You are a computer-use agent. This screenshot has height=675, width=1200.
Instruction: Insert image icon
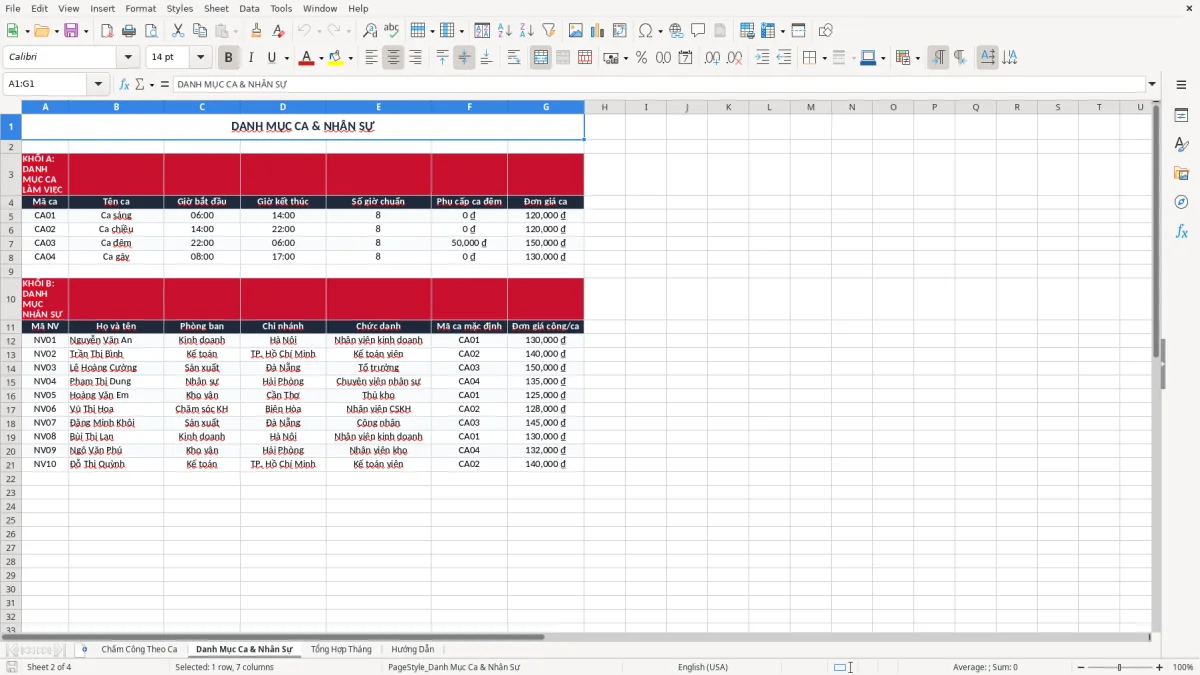tap(576, 31)
